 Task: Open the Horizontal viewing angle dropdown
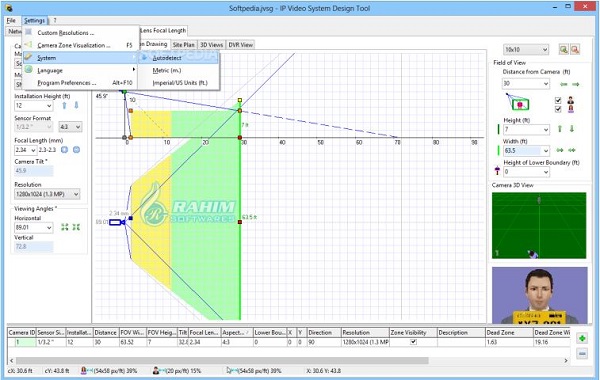pos(33,227)
